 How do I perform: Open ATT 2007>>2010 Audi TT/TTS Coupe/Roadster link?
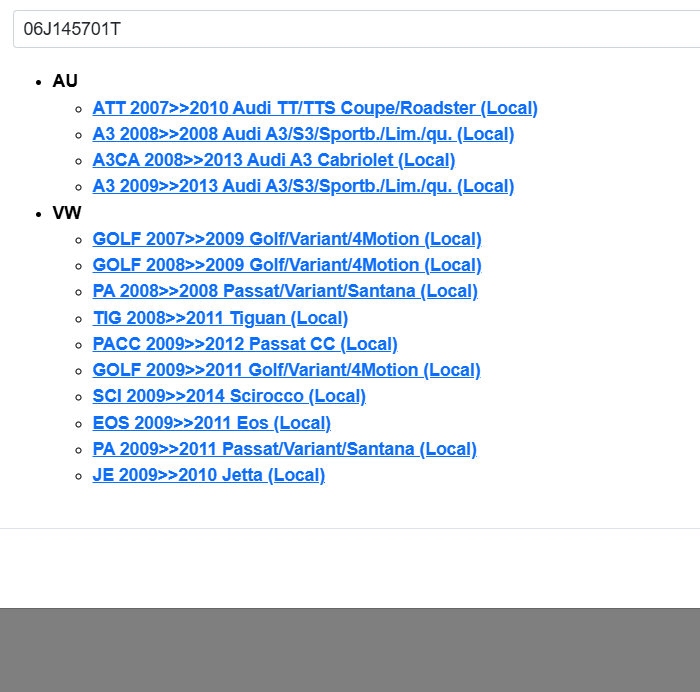coord(315,108)
